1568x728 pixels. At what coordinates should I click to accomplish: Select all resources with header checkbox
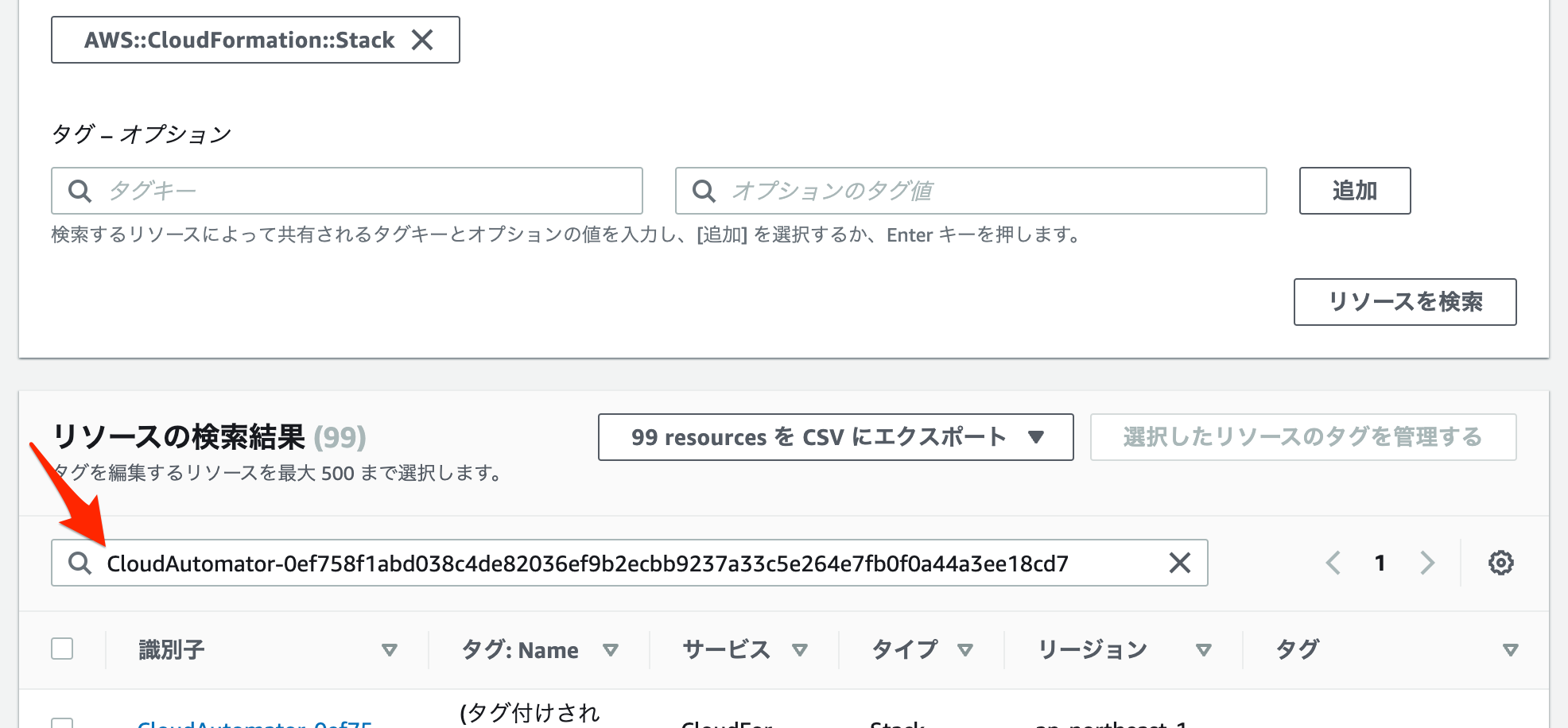62,649
